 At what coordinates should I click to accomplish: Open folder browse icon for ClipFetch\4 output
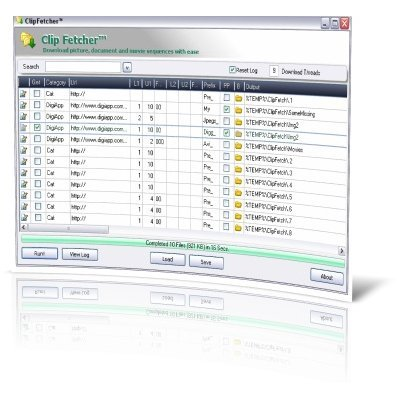[x=238, y=181]
